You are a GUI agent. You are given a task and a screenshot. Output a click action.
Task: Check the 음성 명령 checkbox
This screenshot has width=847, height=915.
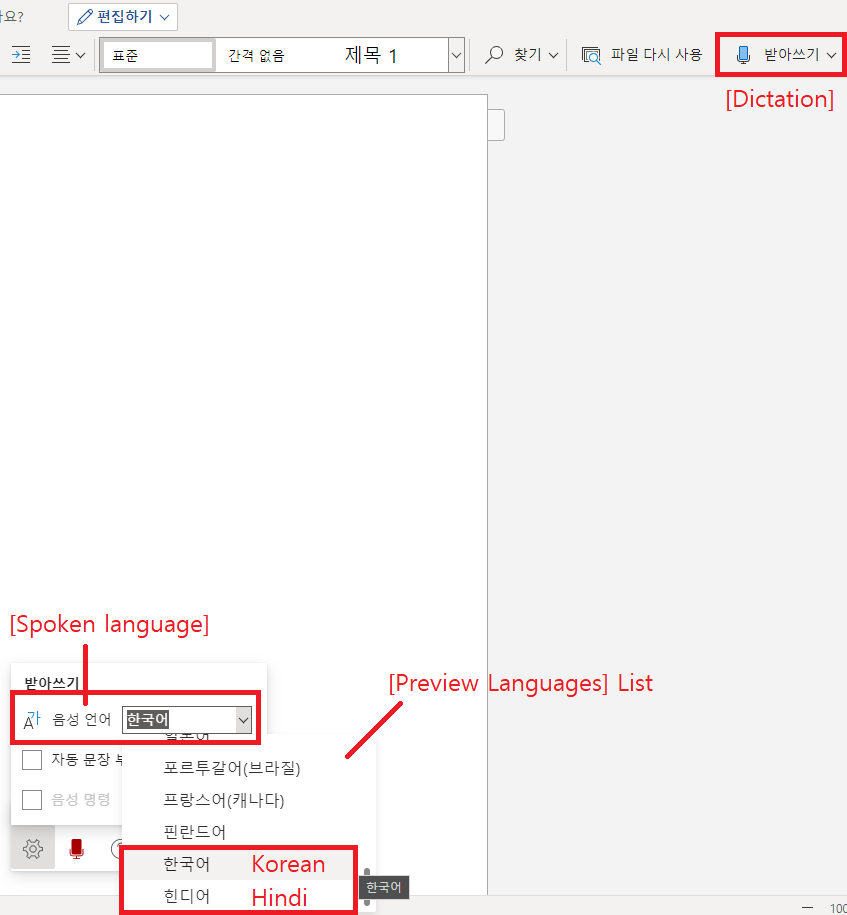32,799
